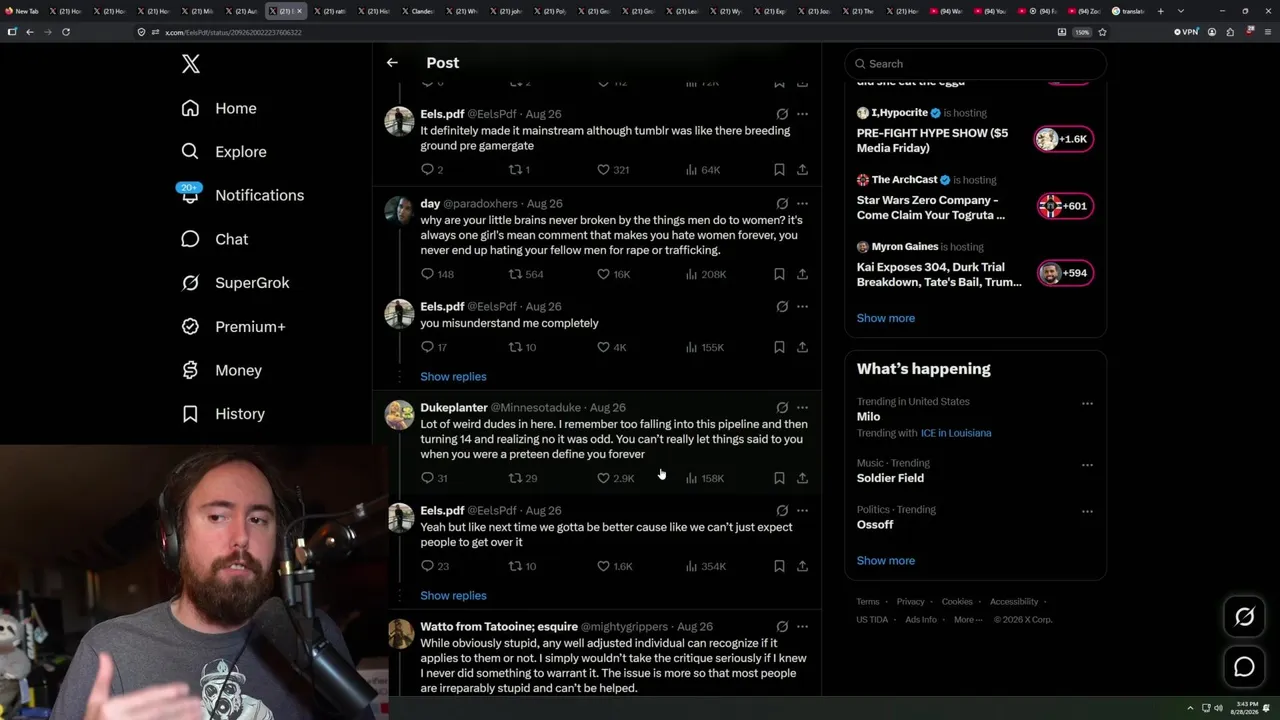Open more options for Ossoff trend
This screenshot has width=1280, height=720.
(1087, 511)
